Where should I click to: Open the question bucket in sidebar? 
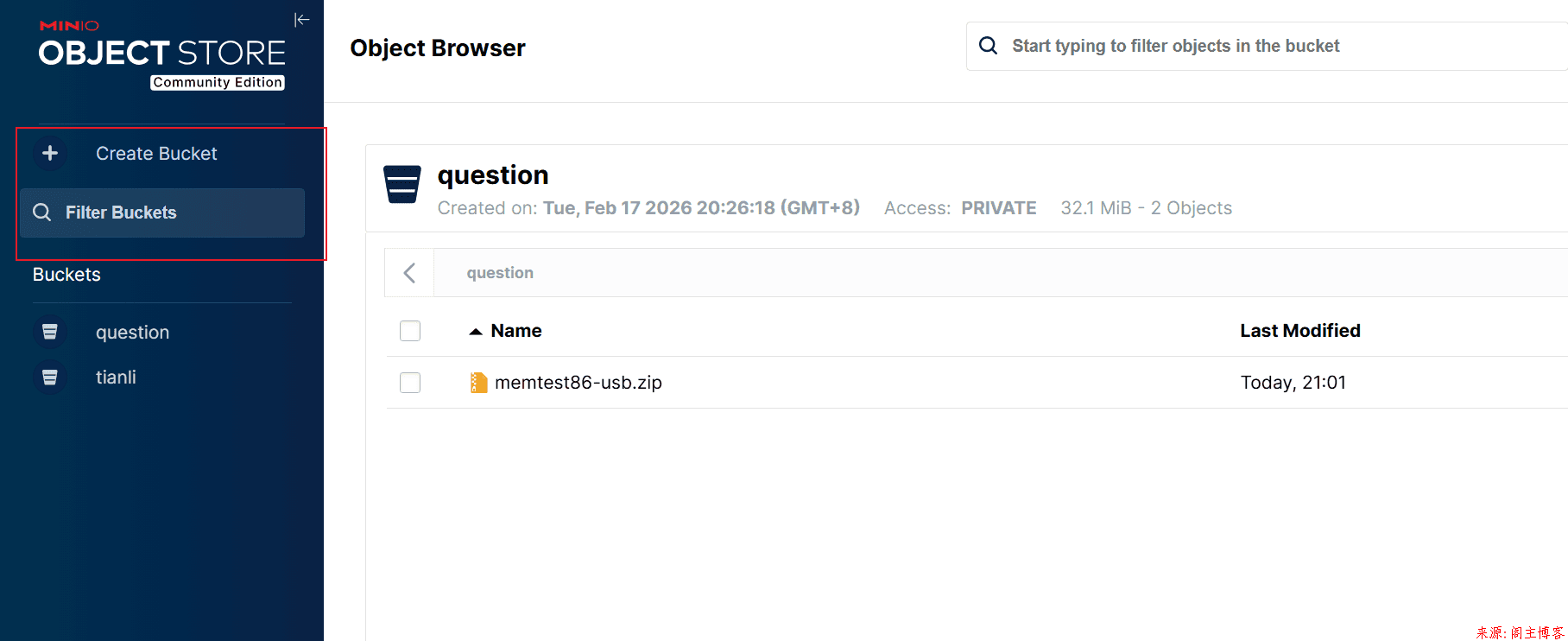pyautogui.click(x=132, y=333)
